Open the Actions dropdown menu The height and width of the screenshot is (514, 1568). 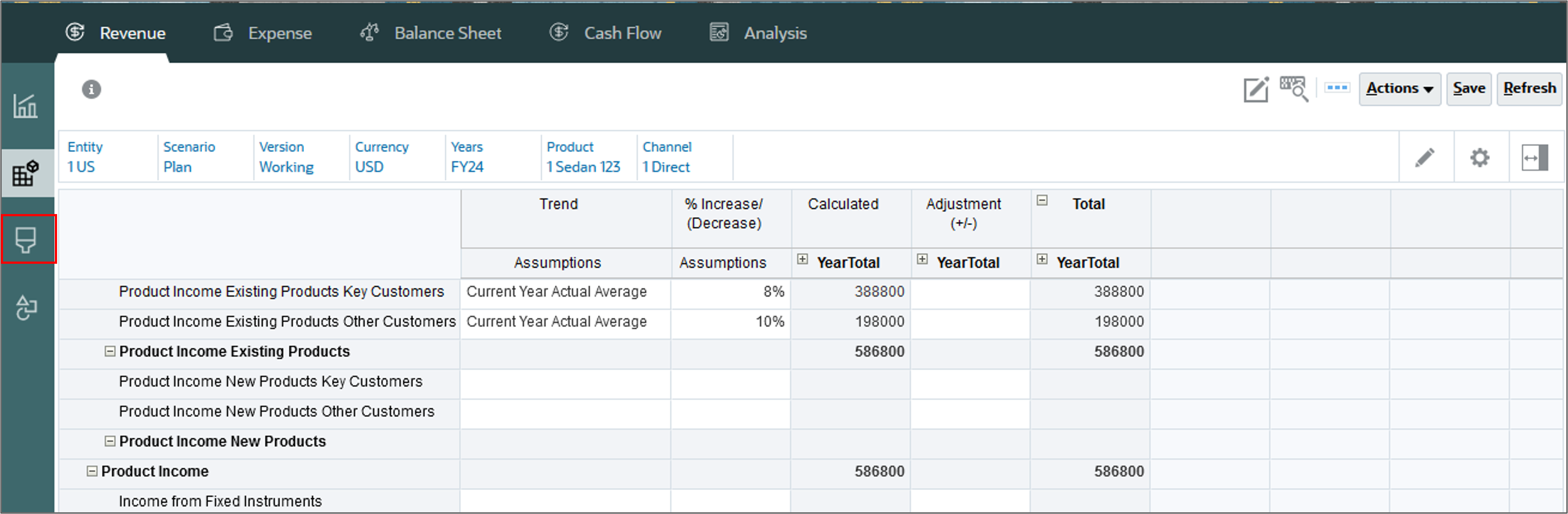pos(1399,89)
